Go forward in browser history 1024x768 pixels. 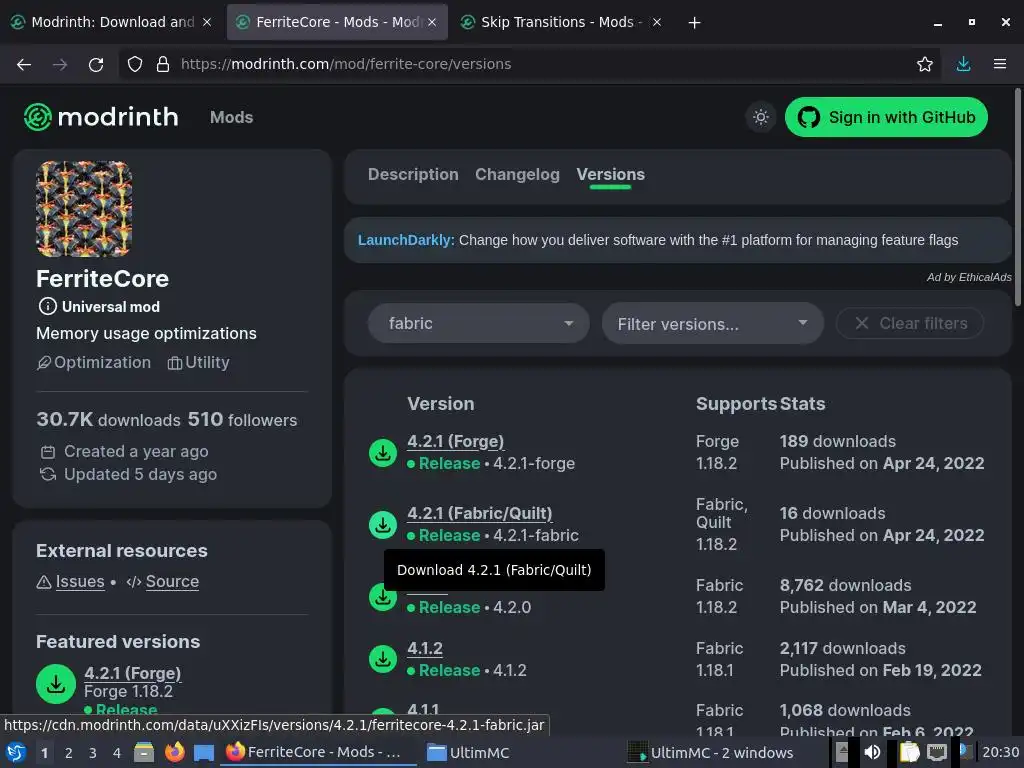pos(60,64)
